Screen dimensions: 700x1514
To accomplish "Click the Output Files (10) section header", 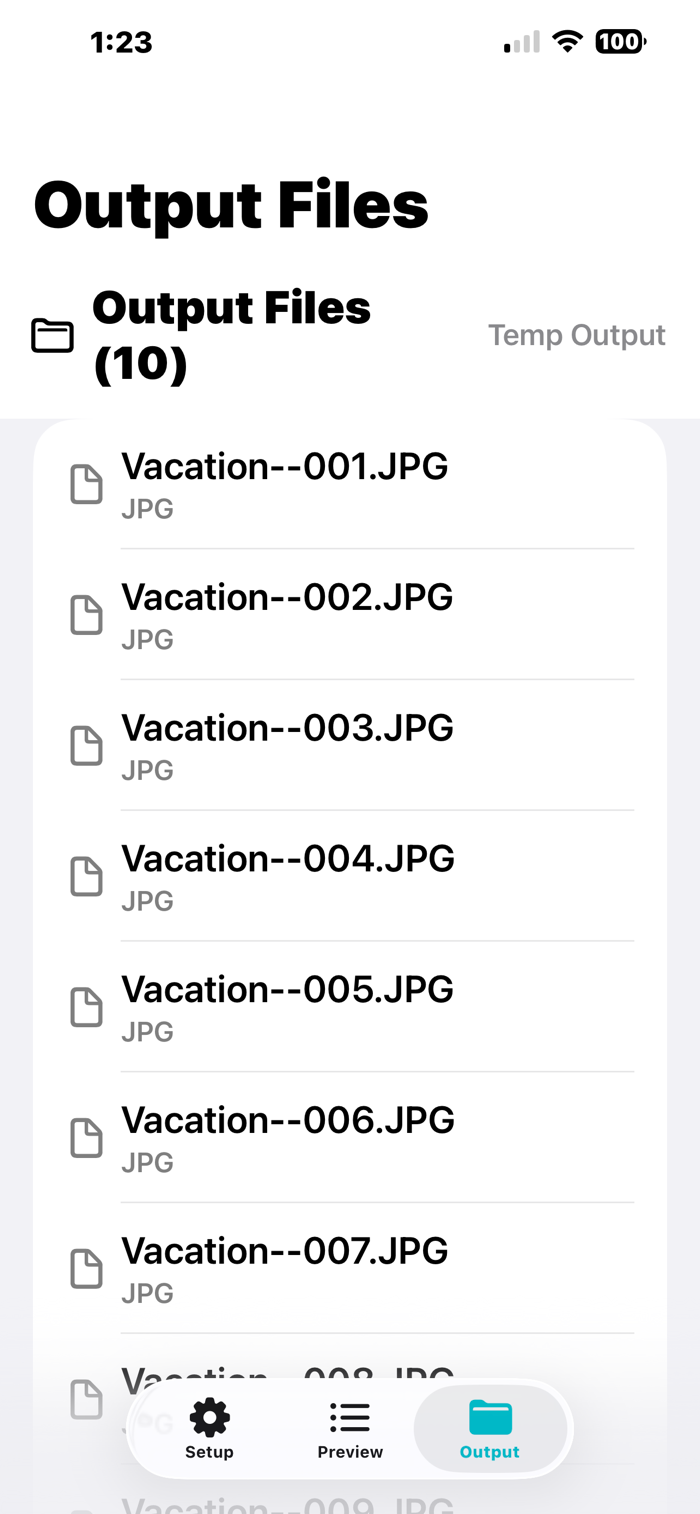I will [231, 336].
